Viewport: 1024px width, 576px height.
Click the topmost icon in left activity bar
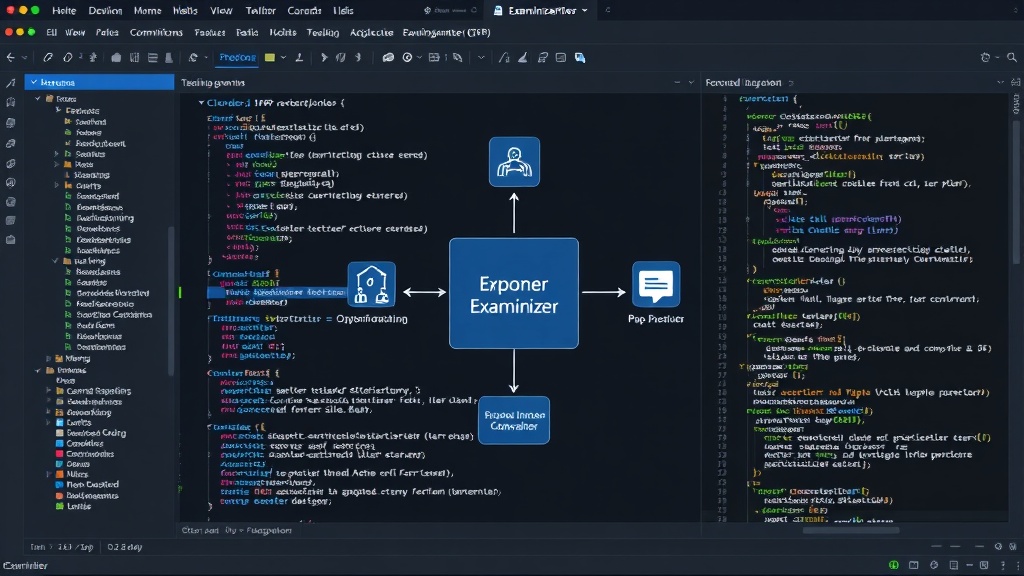[10, 83]
